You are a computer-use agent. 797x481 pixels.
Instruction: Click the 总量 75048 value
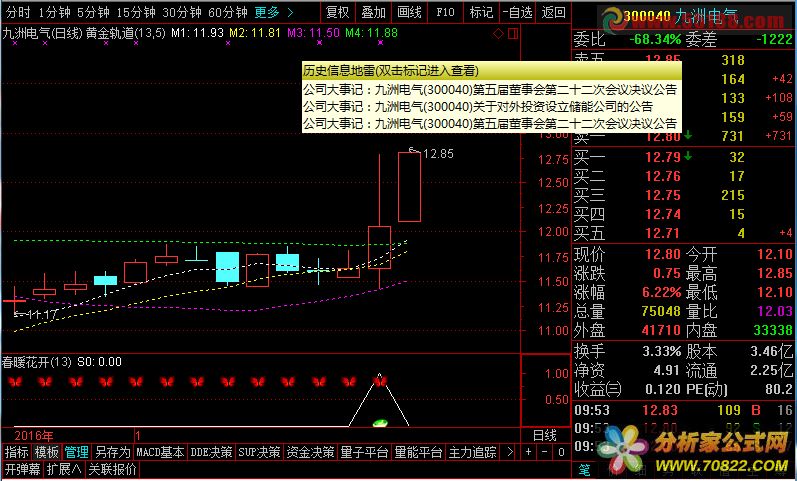[661, 311]
